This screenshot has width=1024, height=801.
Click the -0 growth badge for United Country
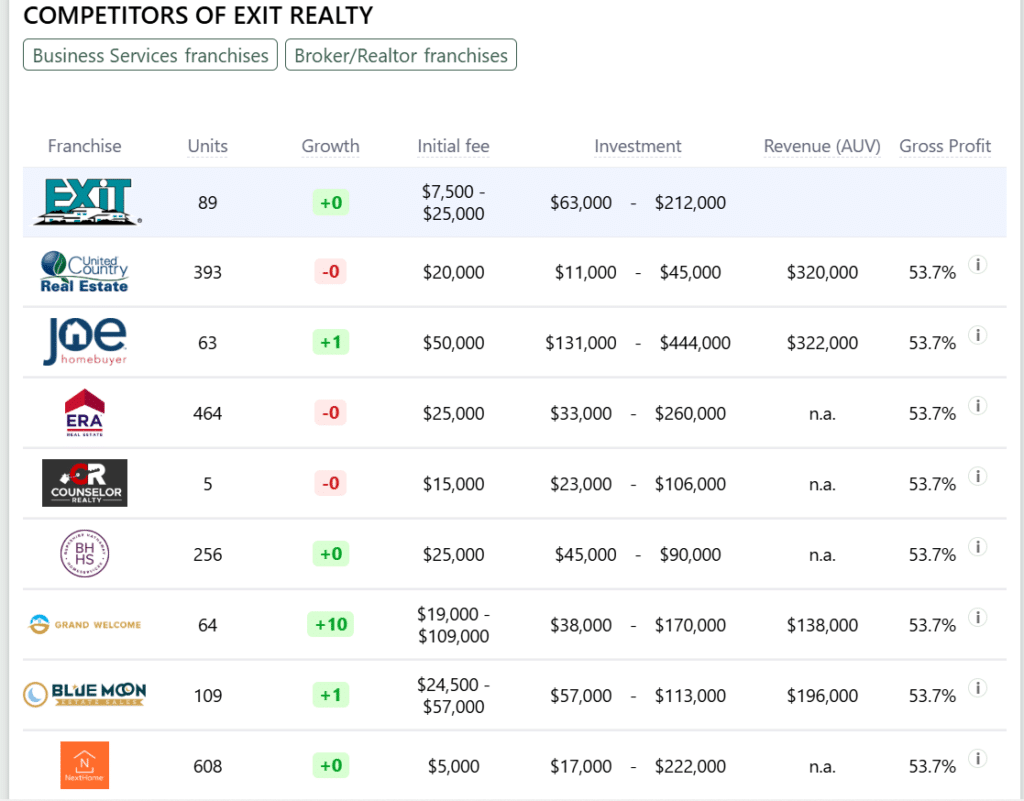(330, 272)
